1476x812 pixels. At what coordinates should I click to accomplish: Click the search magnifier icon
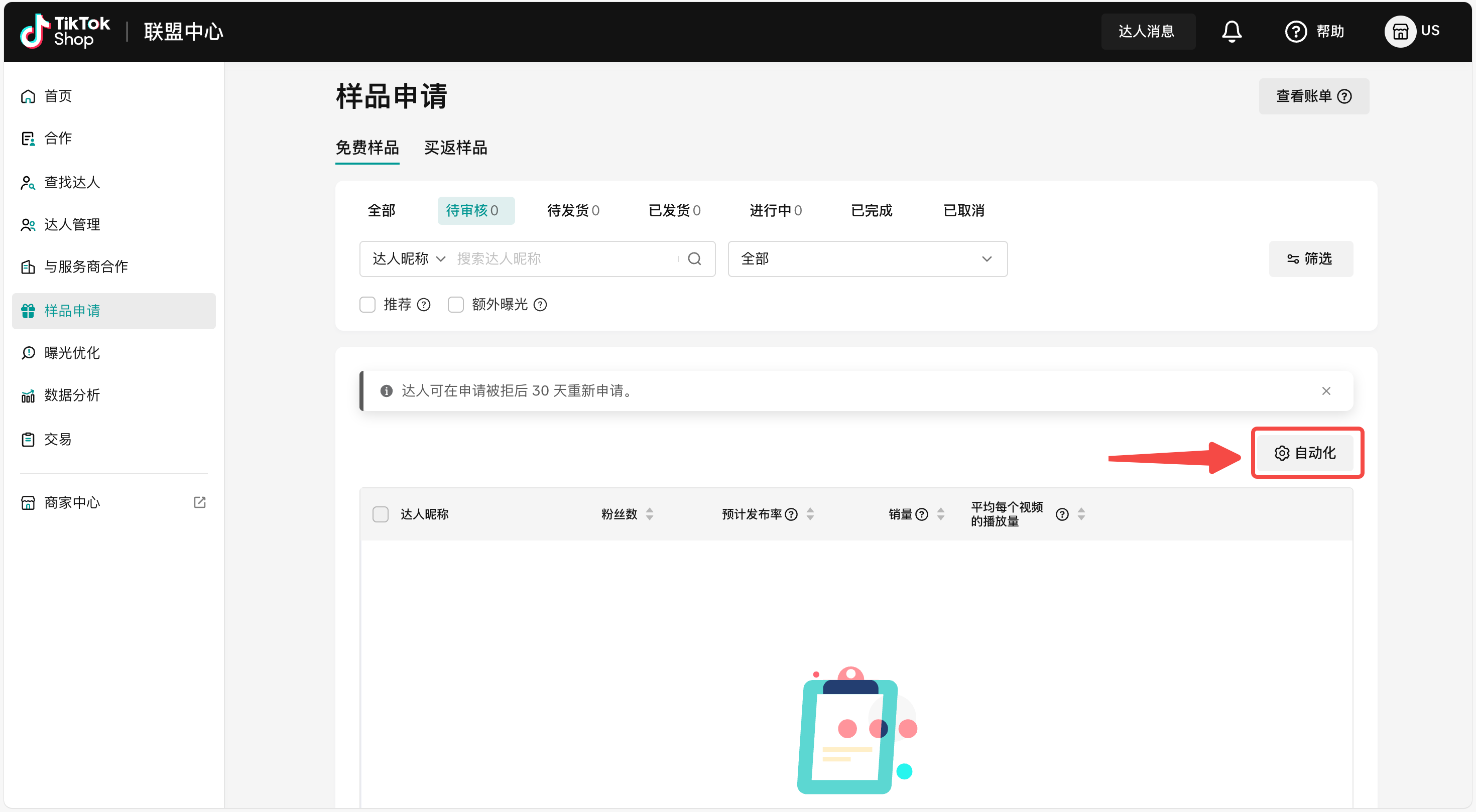click(694, 259)
